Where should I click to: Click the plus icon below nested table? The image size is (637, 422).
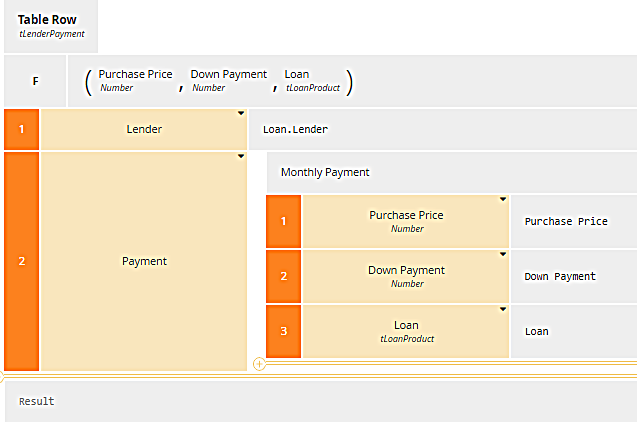click(259, 364)
